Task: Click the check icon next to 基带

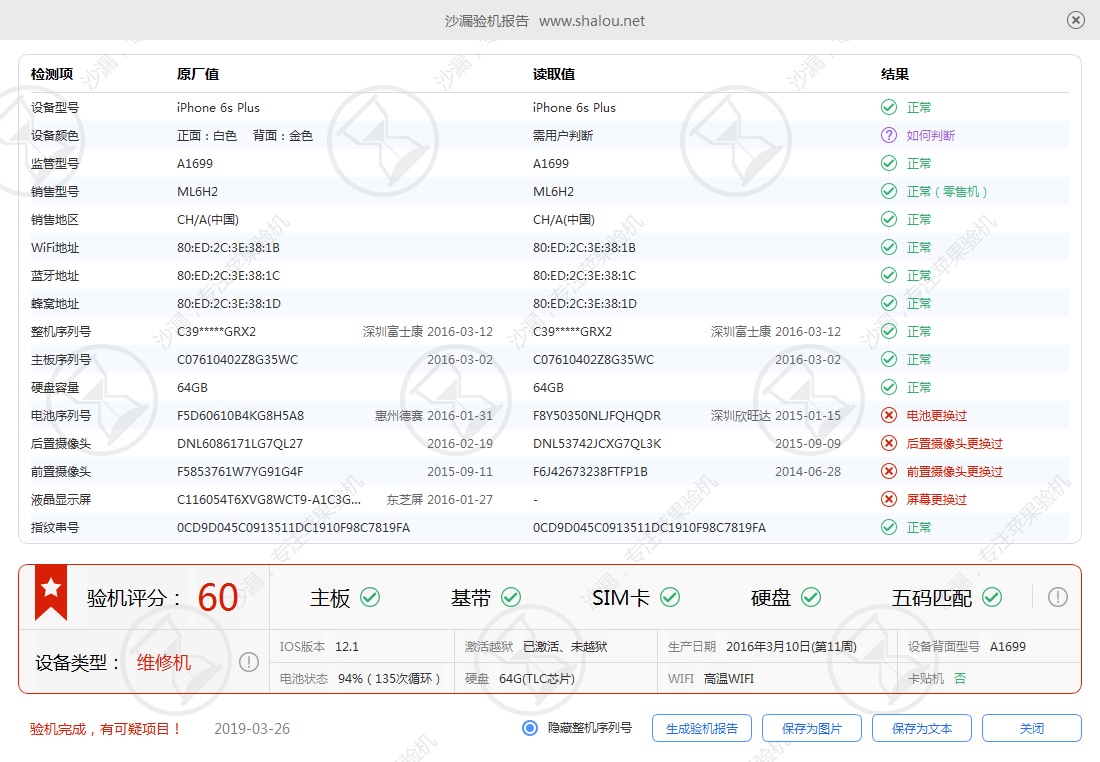Action: (x=511, y=597)
